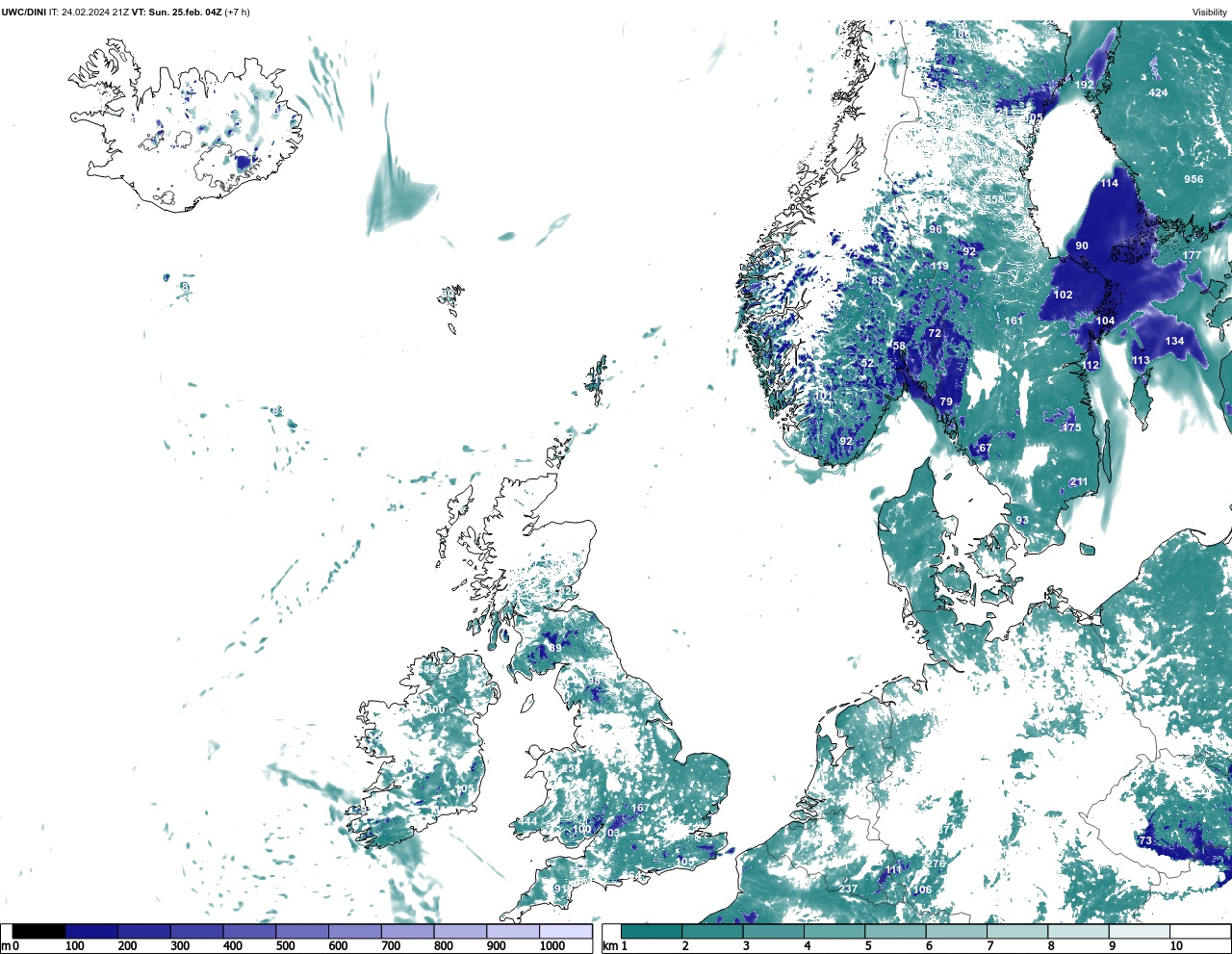Click the map value "175" in Sweden
Image resolution: width=1232 pixels, height=954 pixels.
[x=1071, y=427]
